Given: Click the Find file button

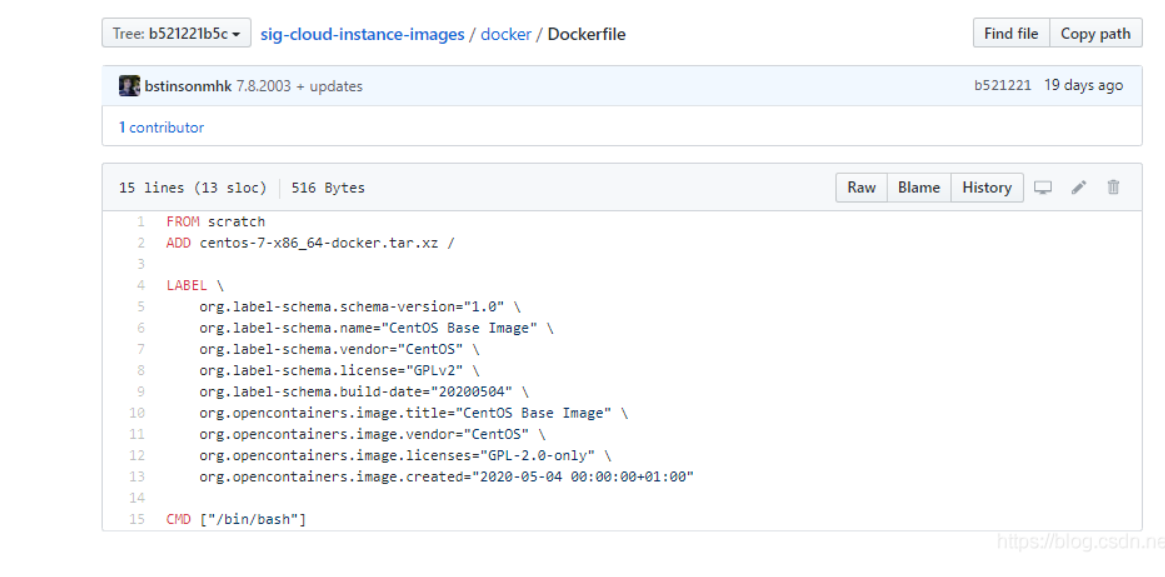Looking at the screenshot, I should pyautogui.click(x=1010, y=34).
